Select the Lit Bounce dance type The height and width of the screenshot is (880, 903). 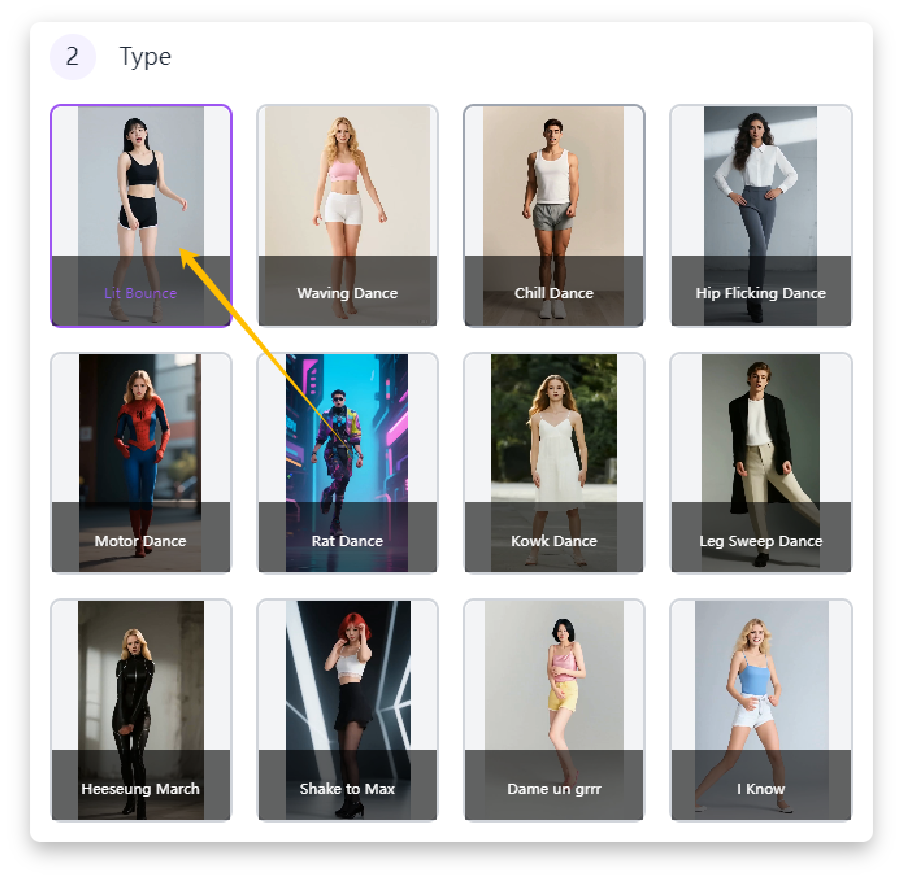tap(140, 200)
